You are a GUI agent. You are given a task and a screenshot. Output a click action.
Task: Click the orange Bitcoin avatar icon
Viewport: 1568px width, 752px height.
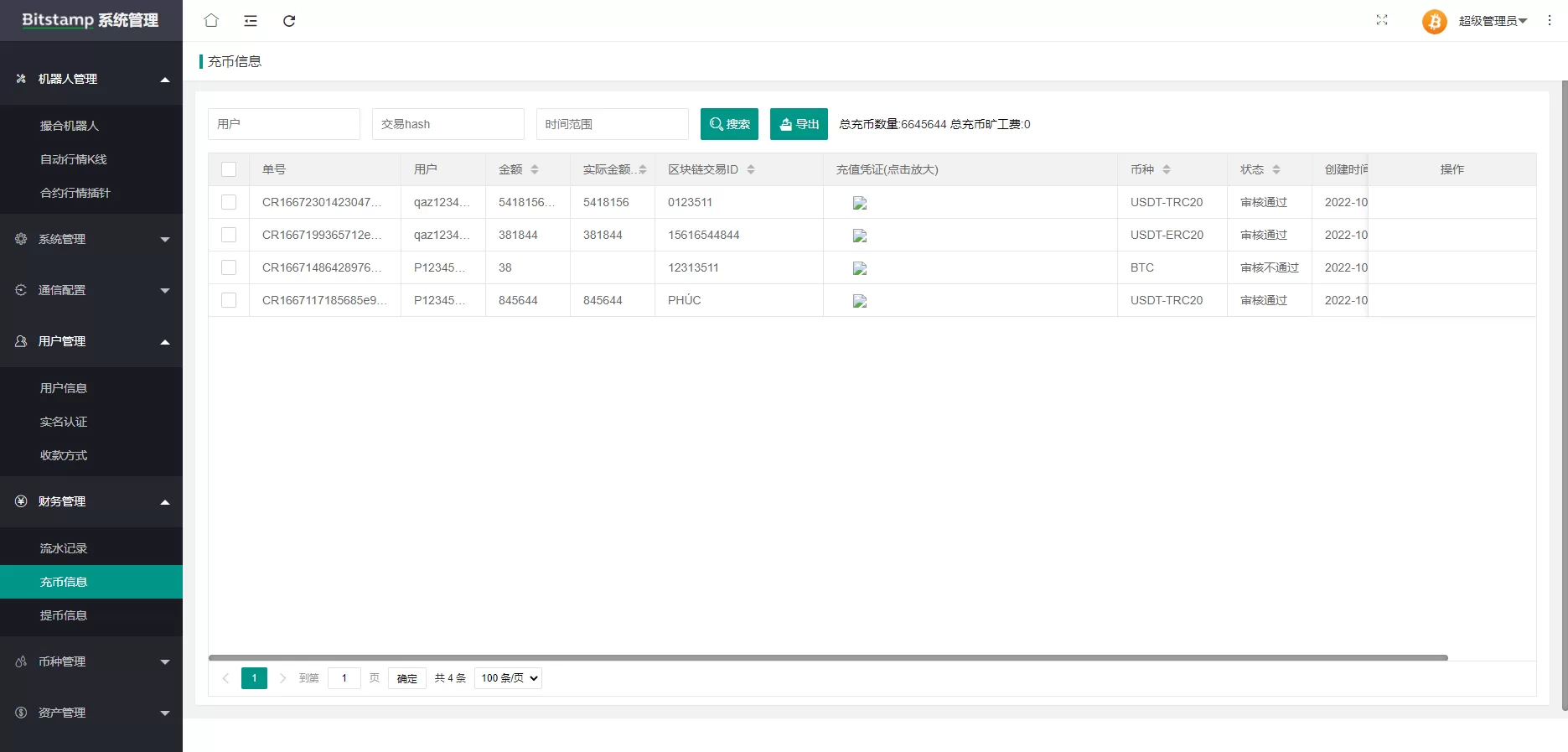point(1434,21)
